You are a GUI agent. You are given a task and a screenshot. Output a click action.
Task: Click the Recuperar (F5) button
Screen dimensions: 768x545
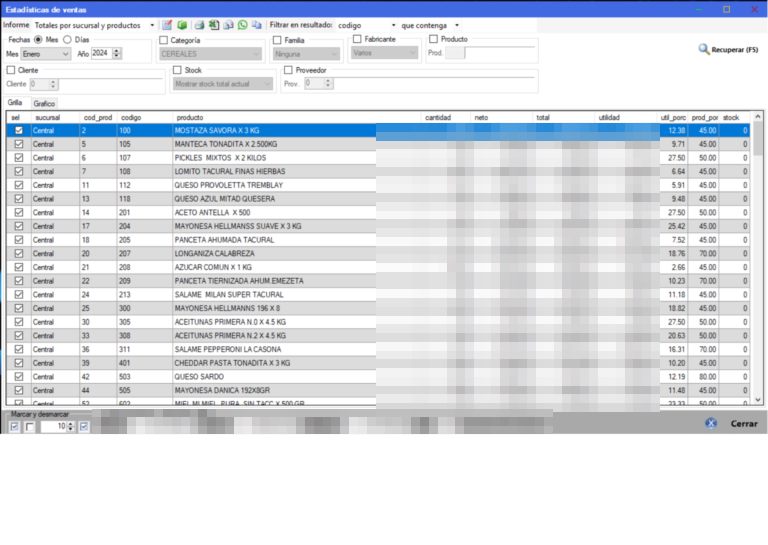pyautogui.click(x=728, y=49)
